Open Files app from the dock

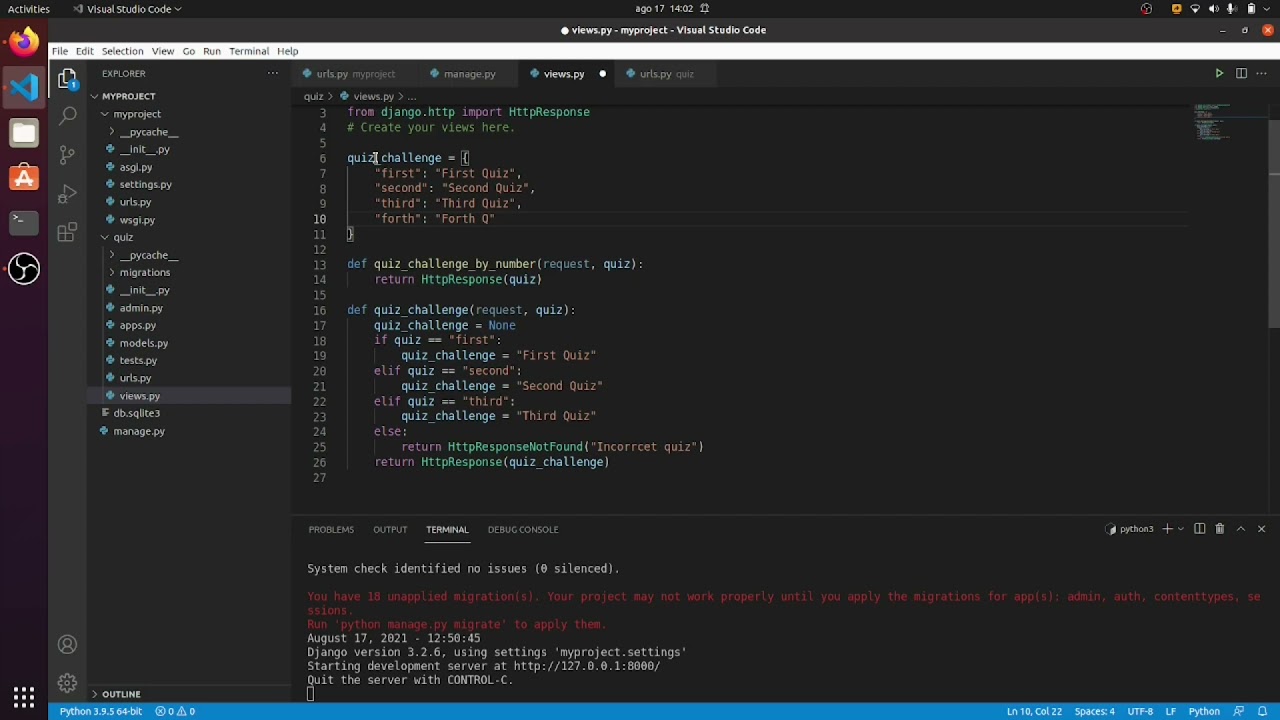[24, 132]
